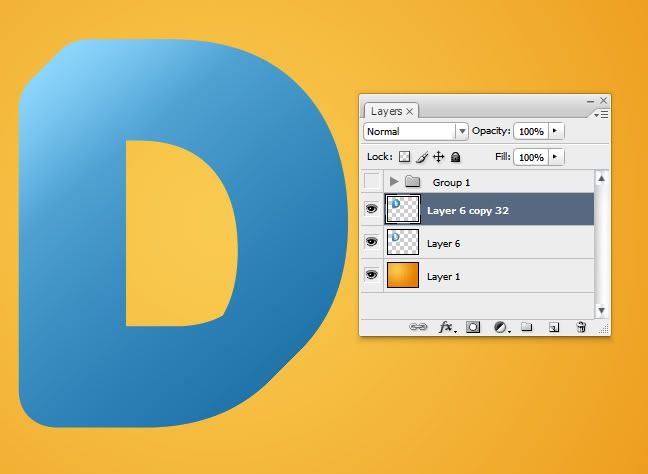Hide Layer 1 background

pyautogui.click(x=371, y=275)
